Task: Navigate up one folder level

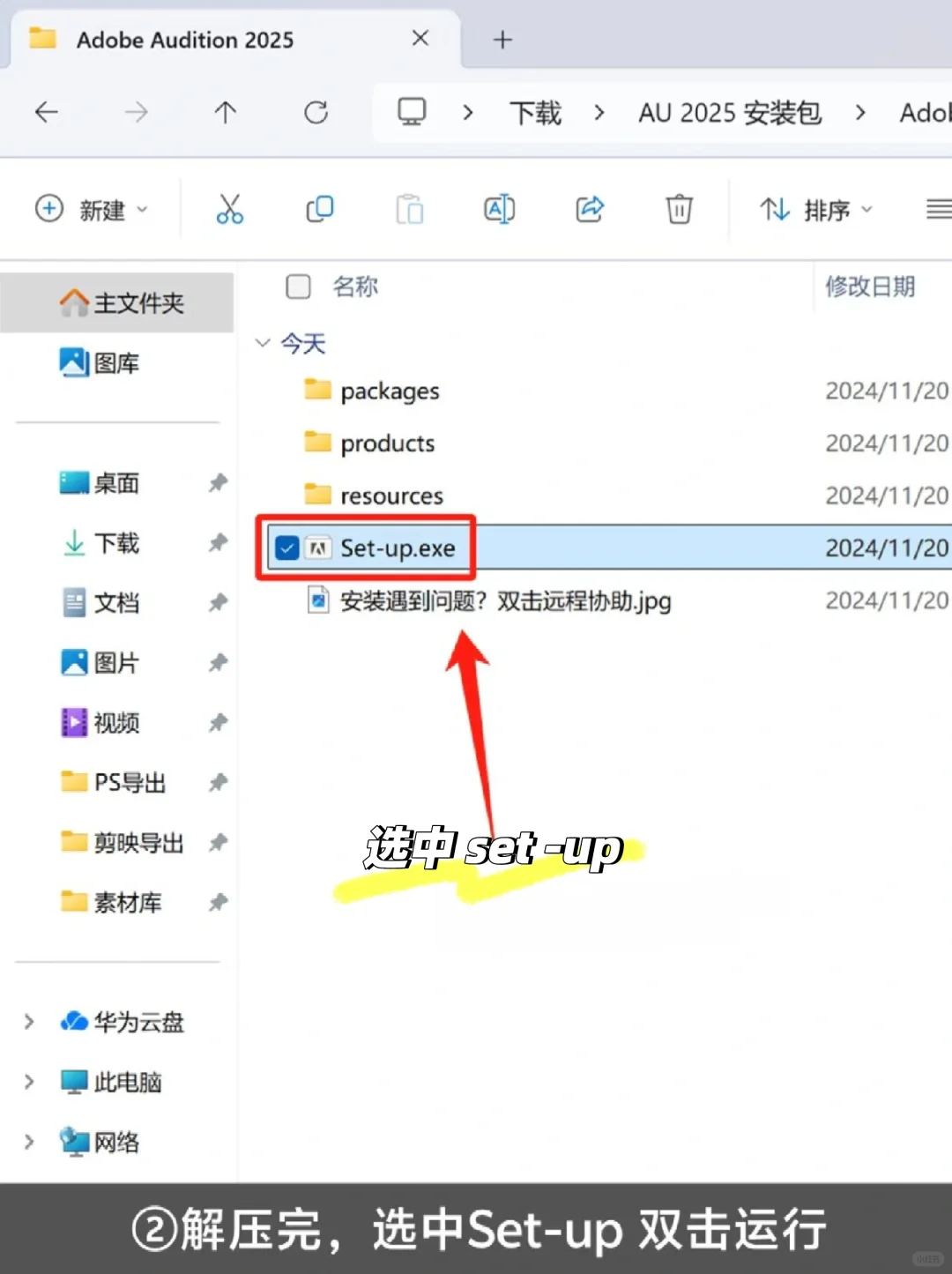Action: pyautogui.click(x=225, y=112)
